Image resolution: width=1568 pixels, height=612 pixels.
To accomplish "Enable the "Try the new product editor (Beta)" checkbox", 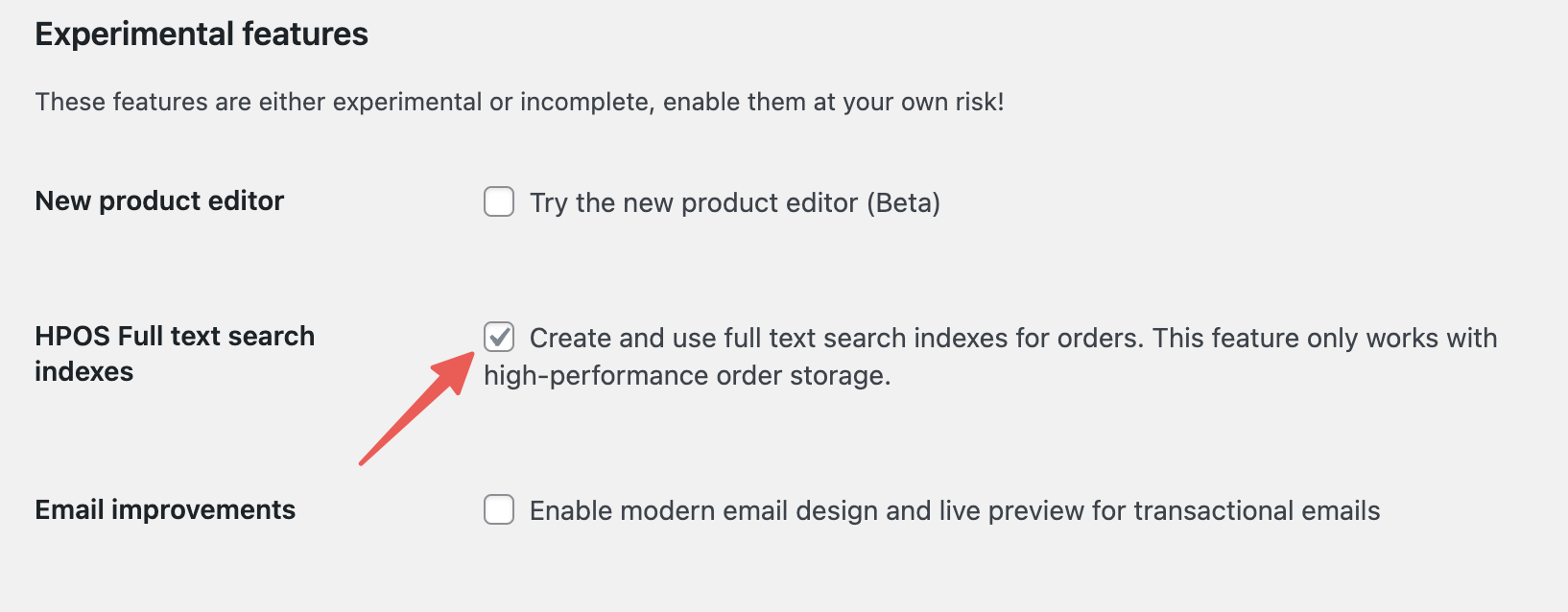I will coord(498,202).
